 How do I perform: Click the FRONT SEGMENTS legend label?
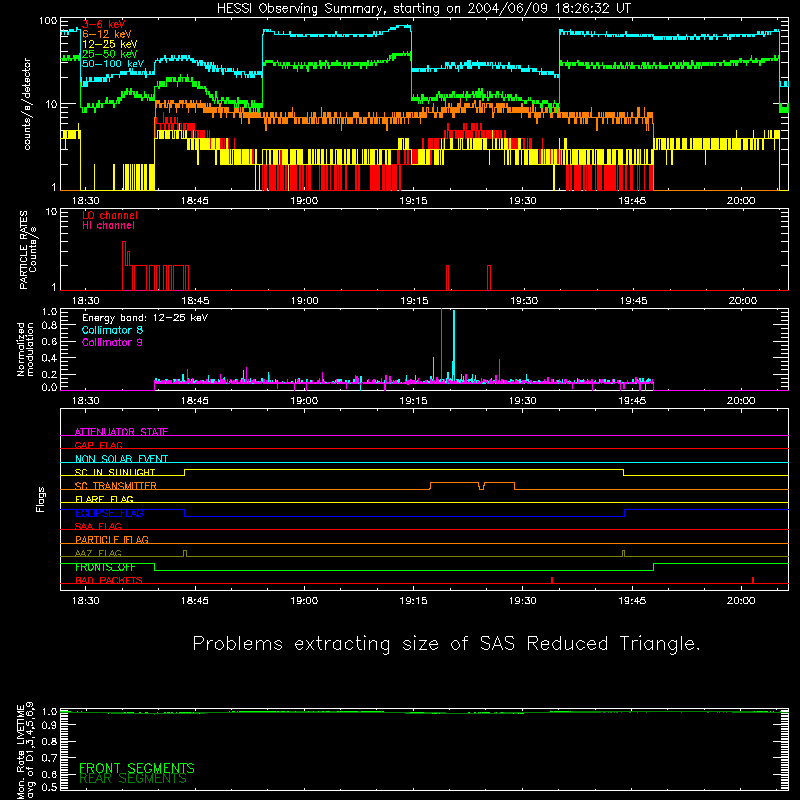pyautogui.click(x=137, y=768)
